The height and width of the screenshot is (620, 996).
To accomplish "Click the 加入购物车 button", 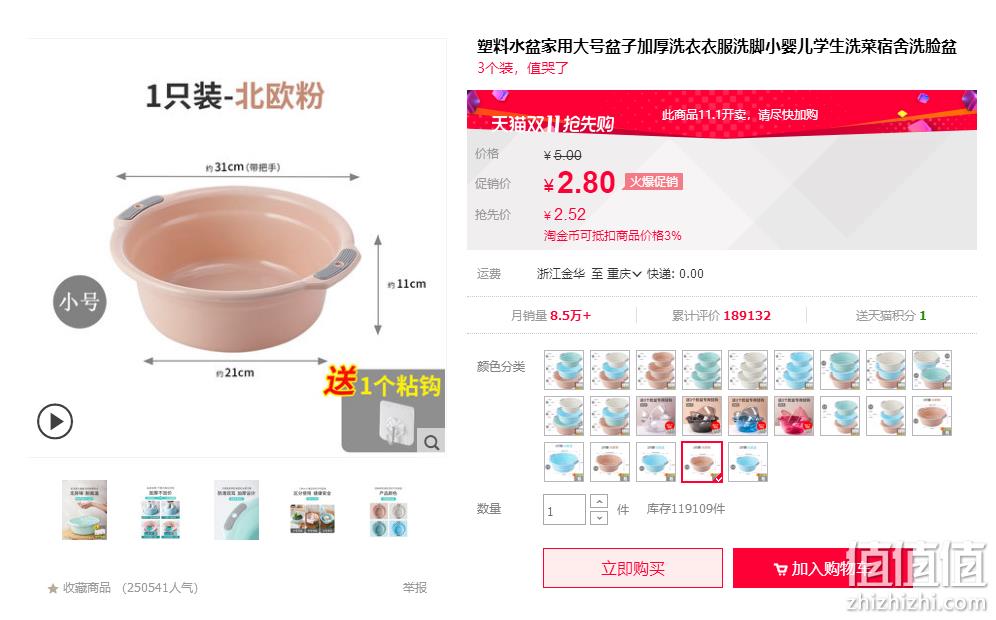I will (x=823, y=568).
